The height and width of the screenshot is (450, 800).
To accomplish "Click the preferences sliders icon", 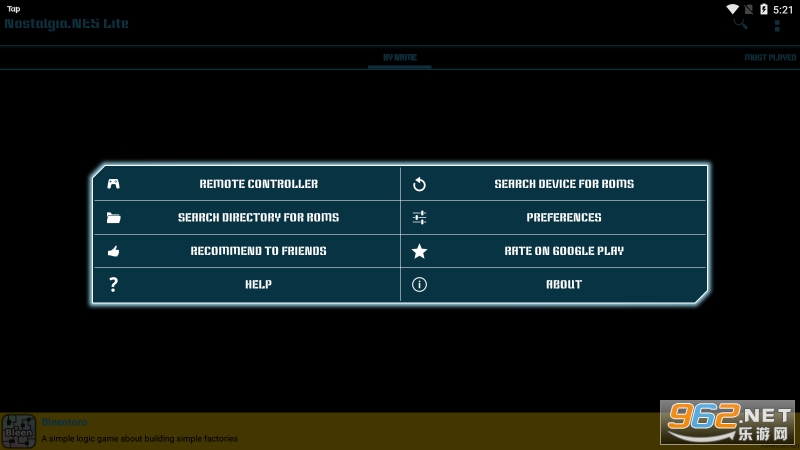I will [x=419, y=218].
